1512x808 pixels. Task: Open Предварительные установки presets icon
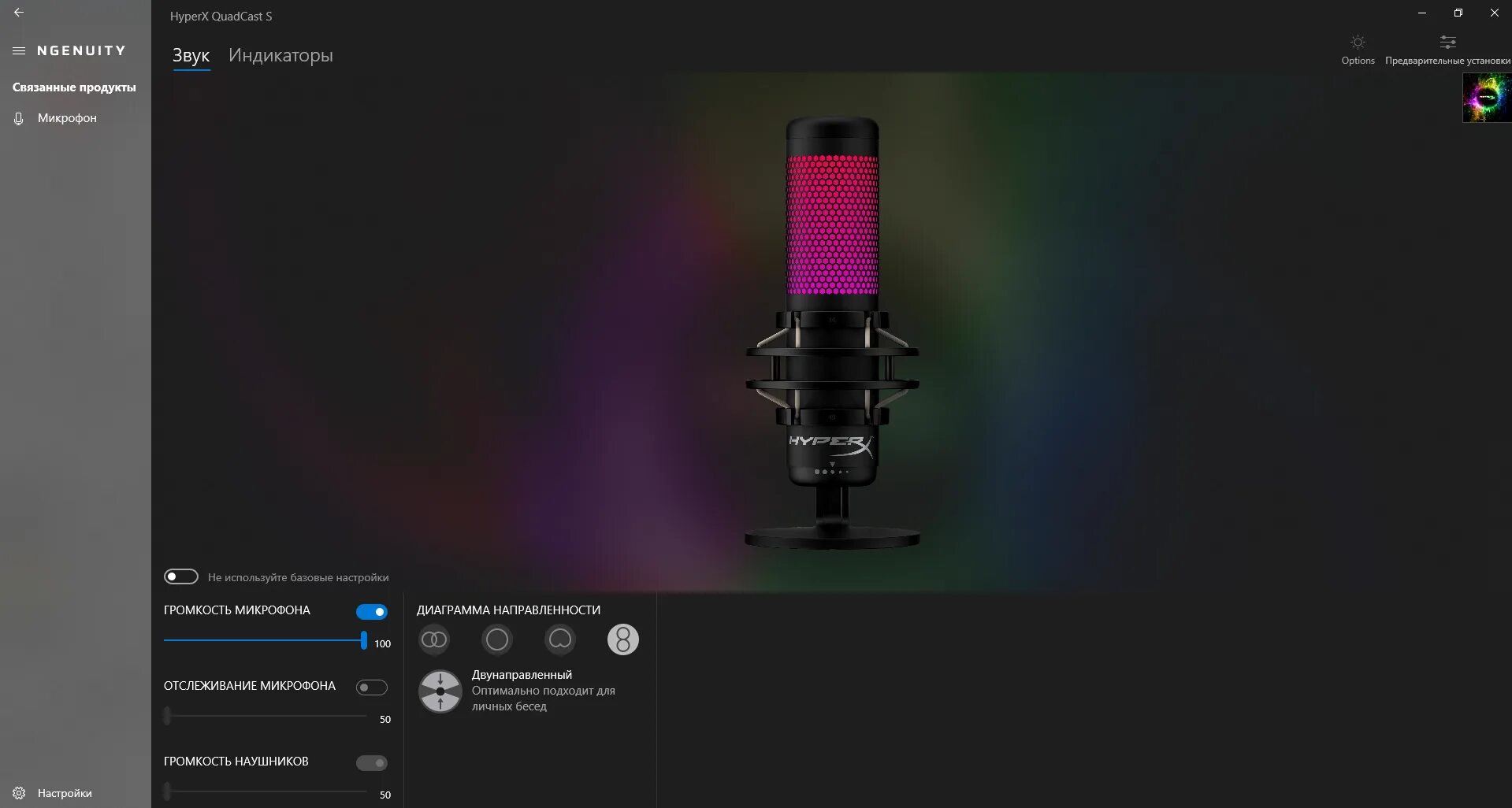point(1447,42)
